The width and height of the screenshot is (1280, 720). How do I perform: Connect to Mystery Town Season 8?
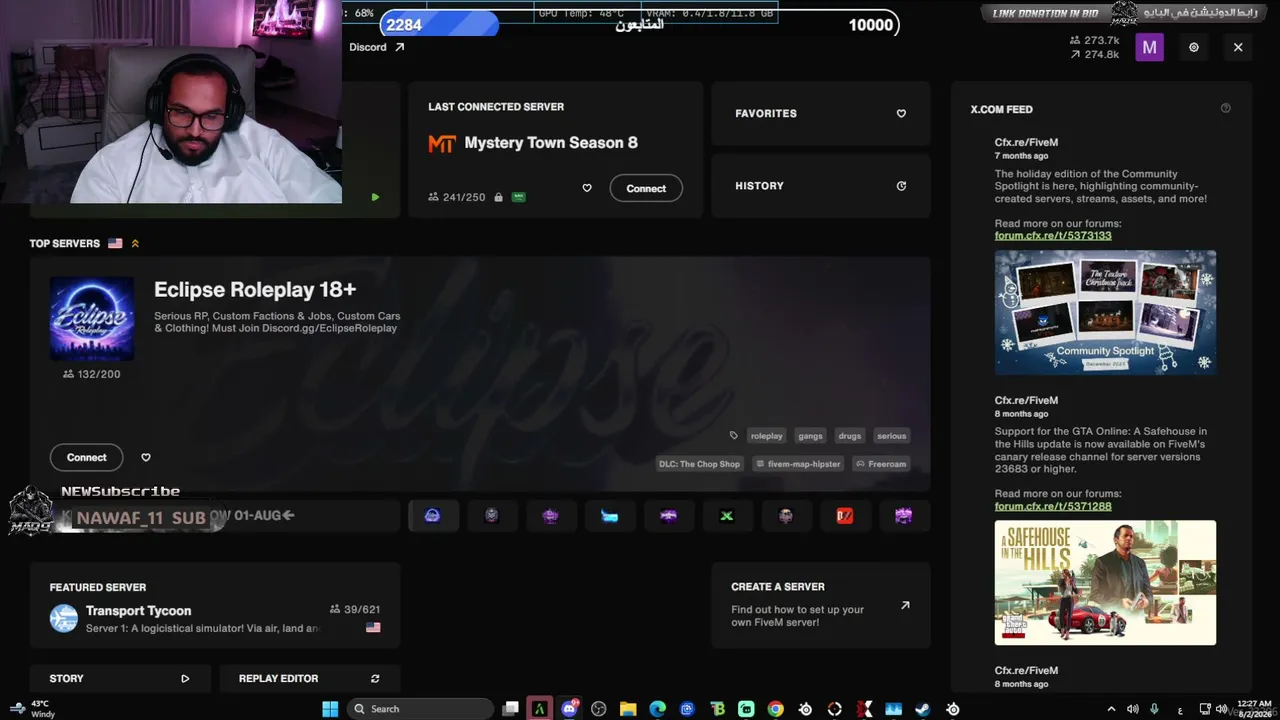(646, 188)
